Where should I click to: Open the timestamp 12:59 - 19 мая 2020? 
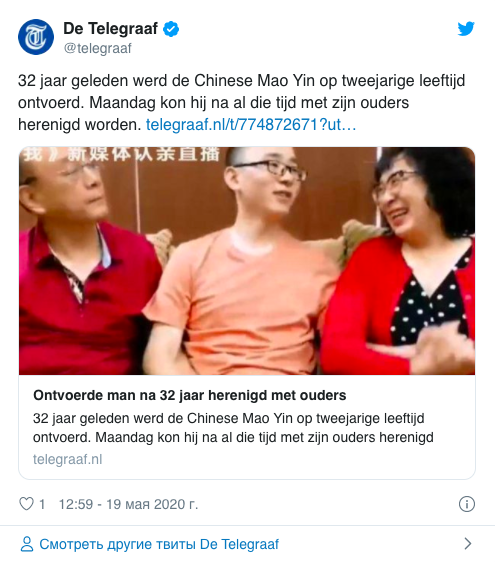128,504
